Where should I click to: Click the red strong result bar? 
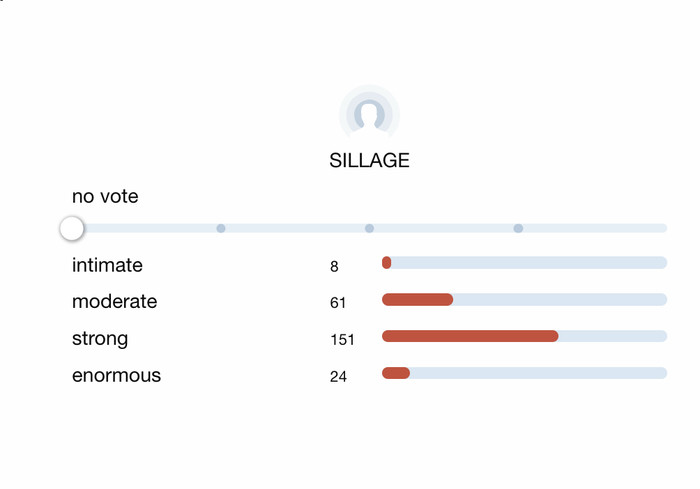[x=470, y=336]
